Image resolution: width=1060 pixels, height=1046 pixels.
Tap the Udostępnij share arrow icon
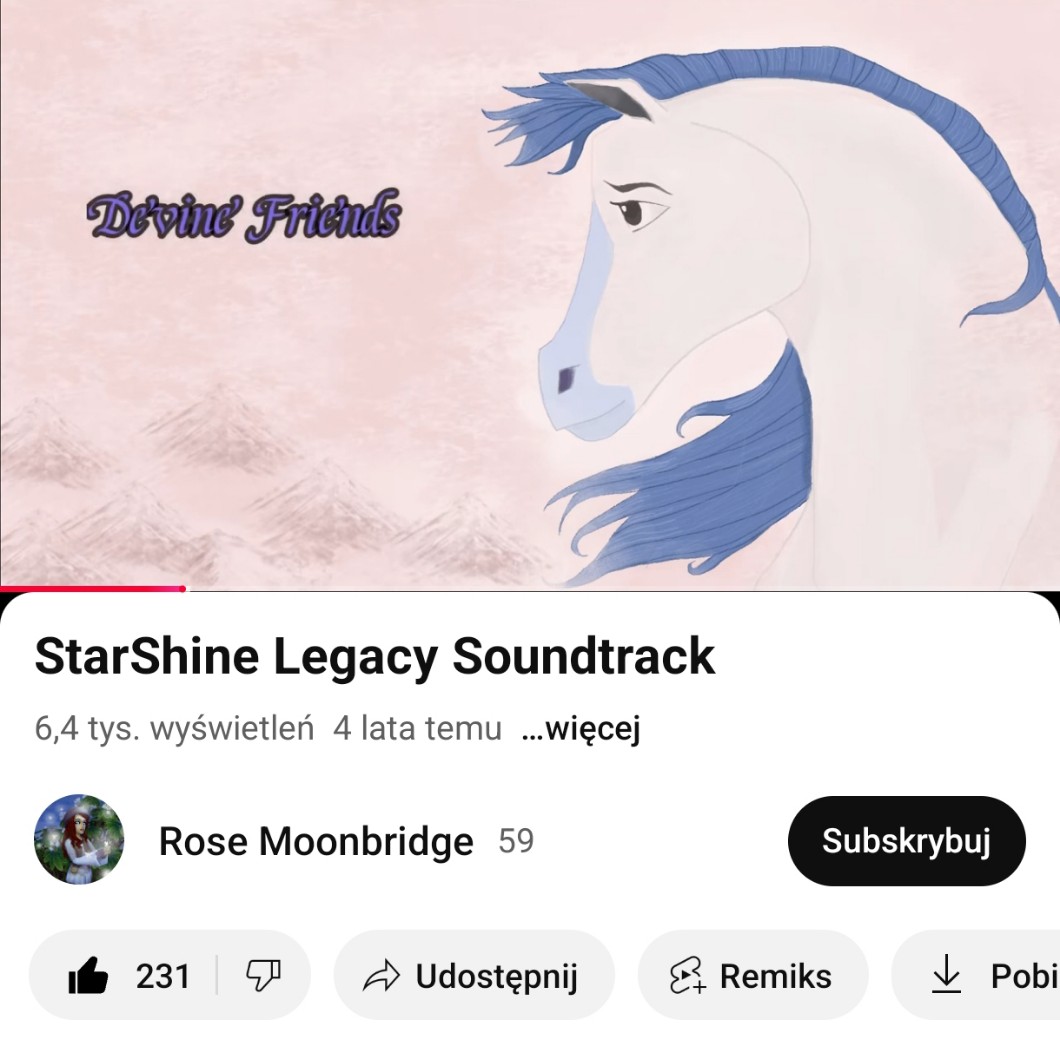[x=382, y=976]
